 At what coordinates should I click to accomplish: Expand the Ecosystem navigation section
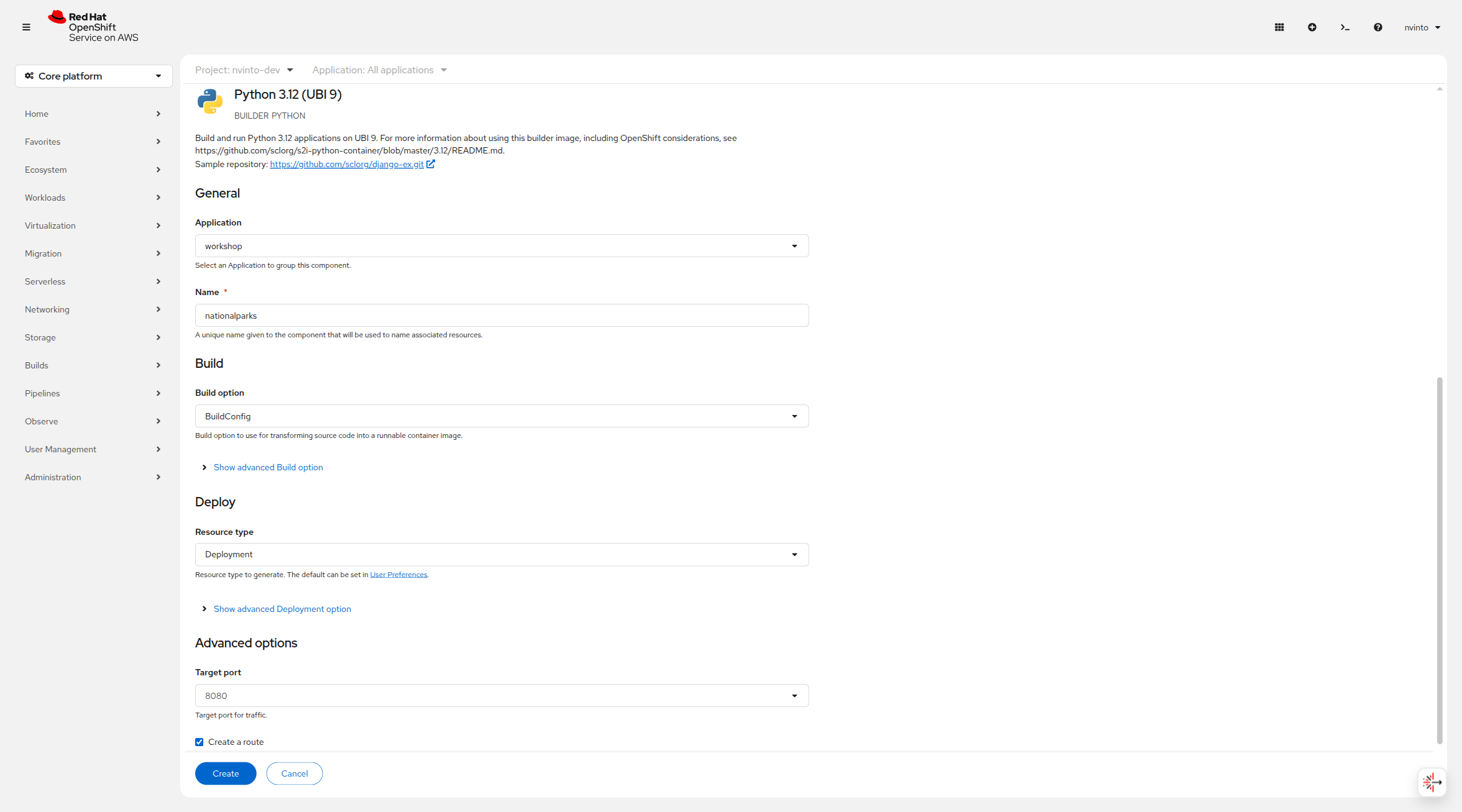point(93,170)
